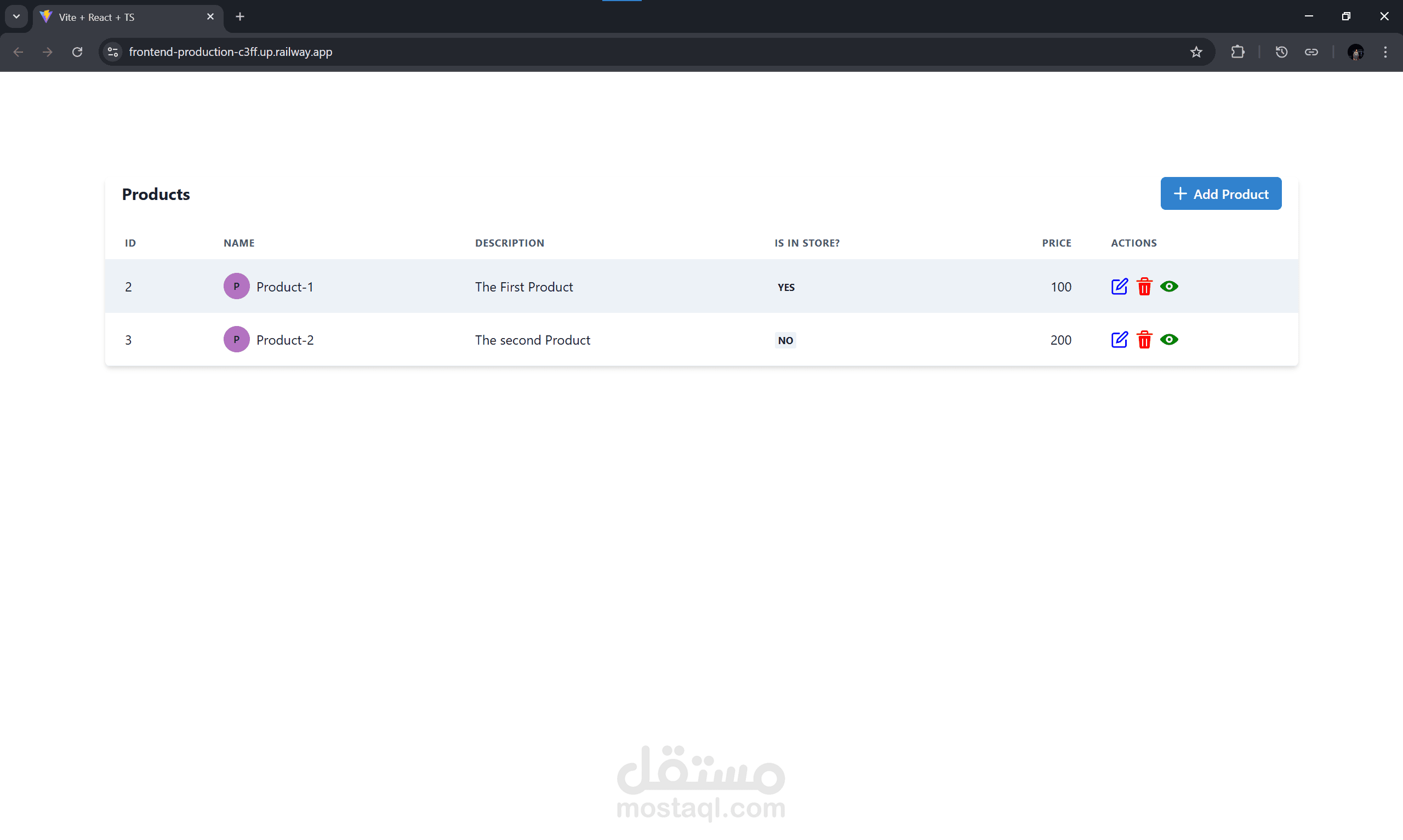Click Product-1's purple avatar icon
1403x840 pixels.
(x=236, y=286)
